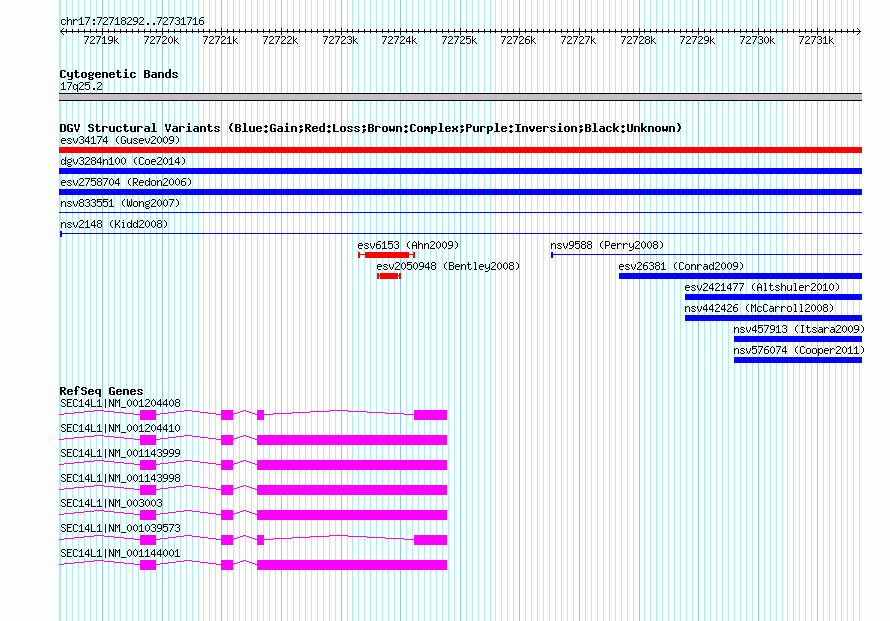The height and width of the screenshot is (621, 890).
Task: Click last exon of SEC14L1 NM_001039573
Action: point(430,540)
